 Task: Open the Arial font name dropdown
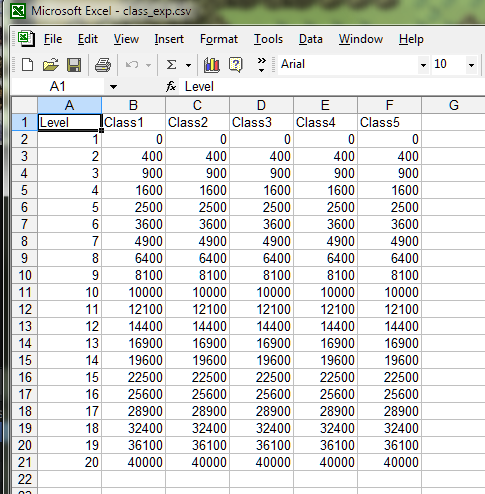click(423, 65)
